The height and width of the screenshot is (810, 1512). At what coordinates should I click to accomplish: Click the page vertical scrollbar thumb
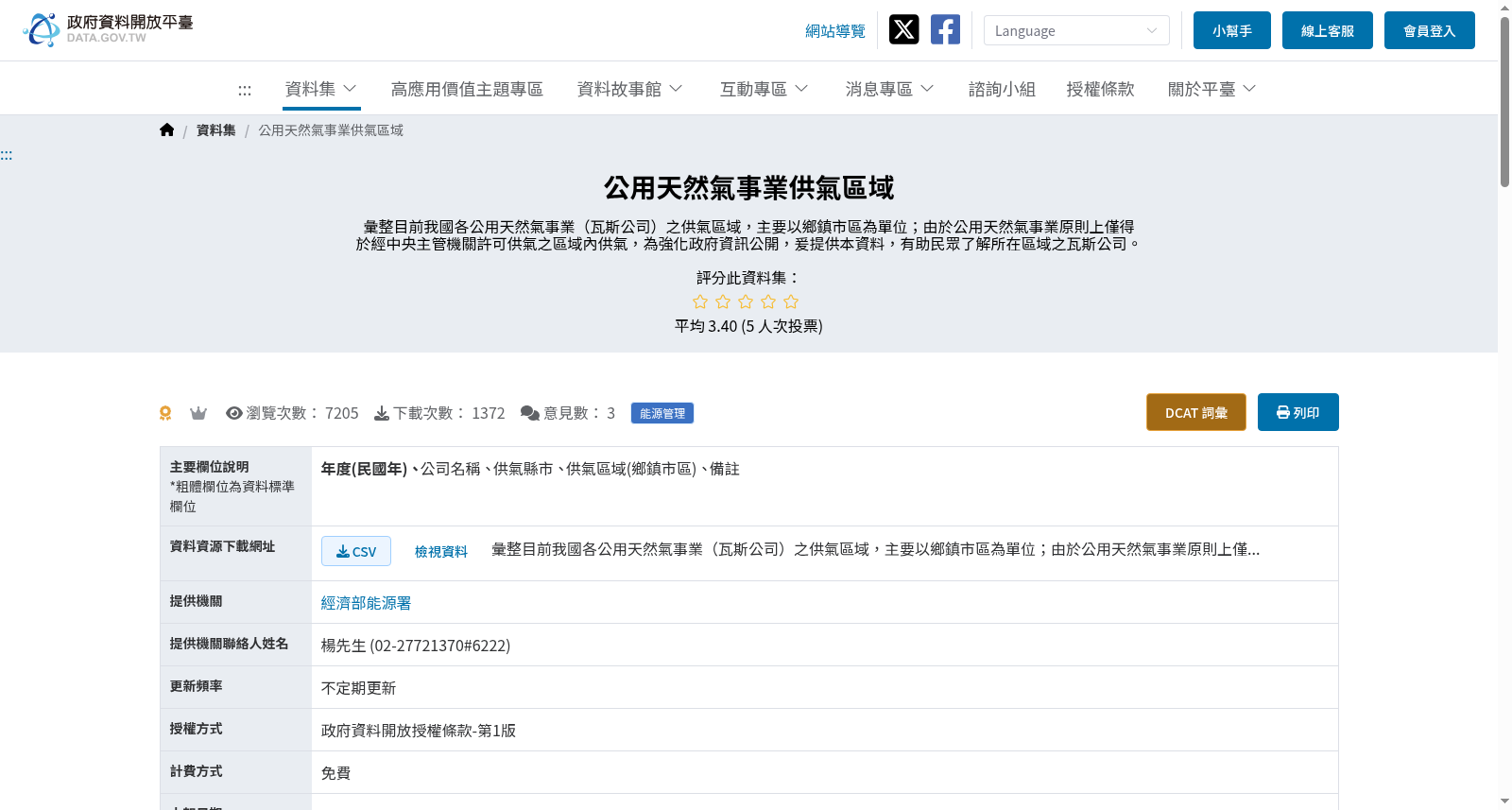(1504, 102)
